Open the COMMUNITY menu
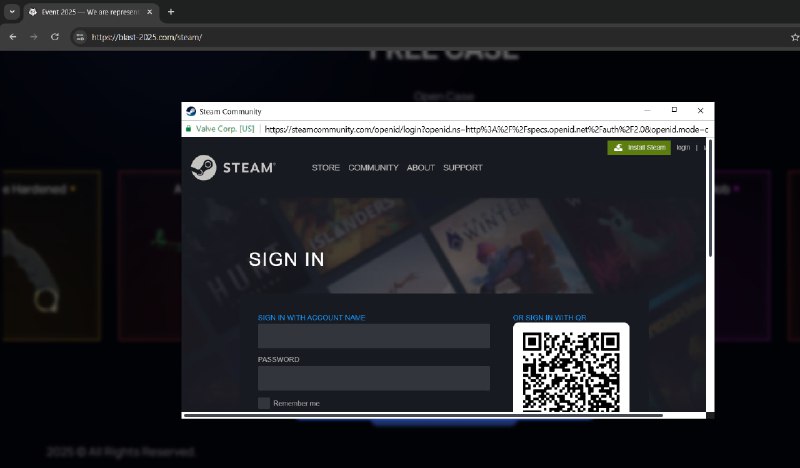800x468 pixels. (x=373, y=167)
